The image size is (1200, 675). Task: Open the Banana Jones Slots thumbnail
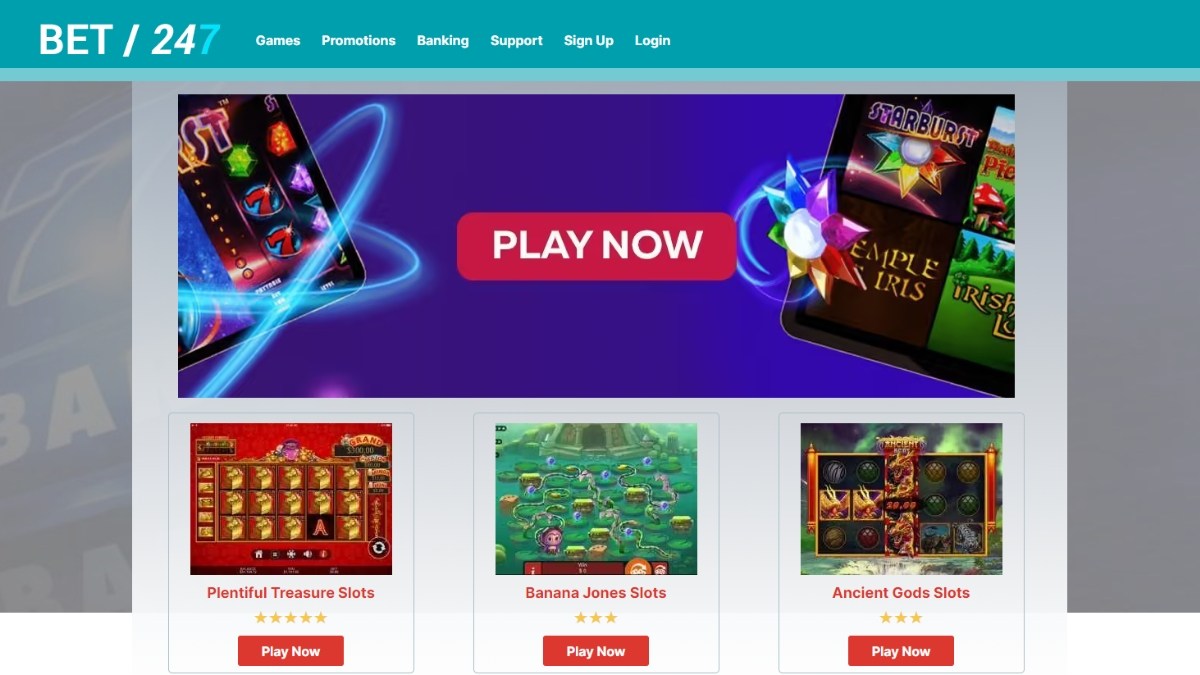tap(596, 499)
